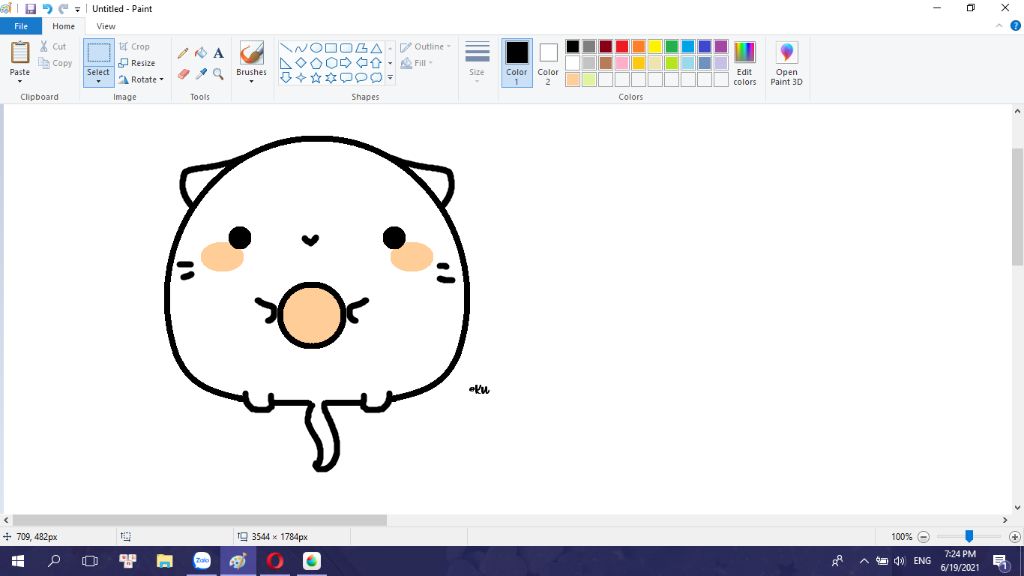The width and height of the screenshot is (1024, 576).
Task: Choose the Four-point star shape
Action: point(300,78)
